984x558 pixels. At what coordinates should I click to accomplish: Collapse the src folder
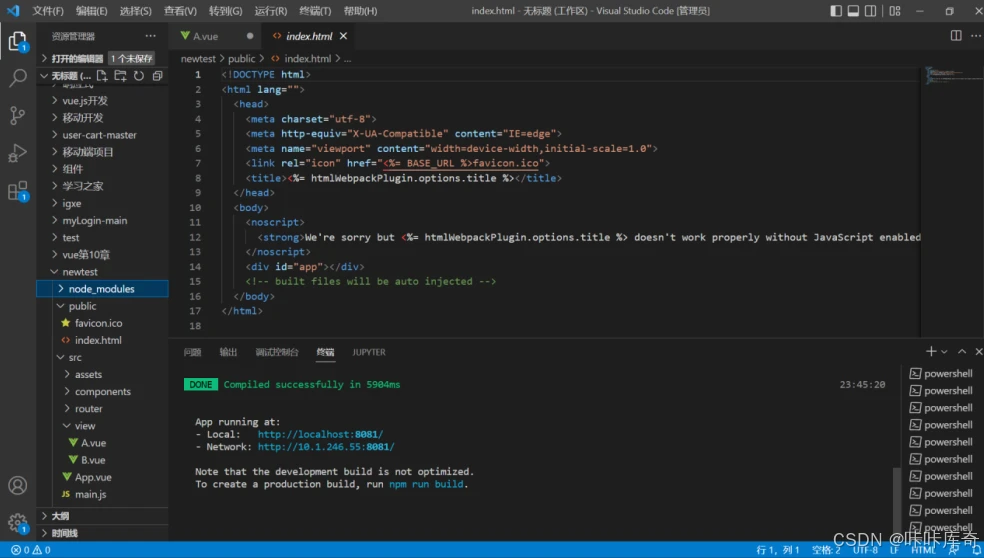pyautogui.click(x=102, y=357)
